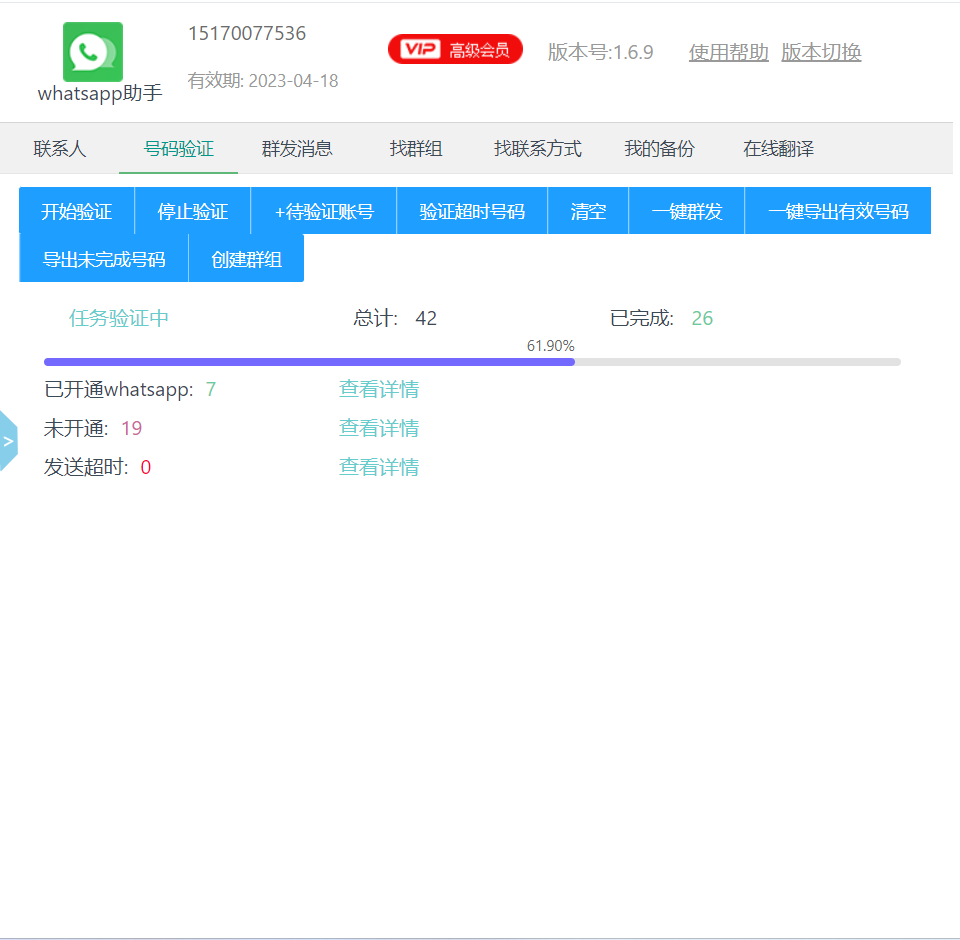Go to the 找群组 tab
Screen dimensions: 960x940
point(416,149)
